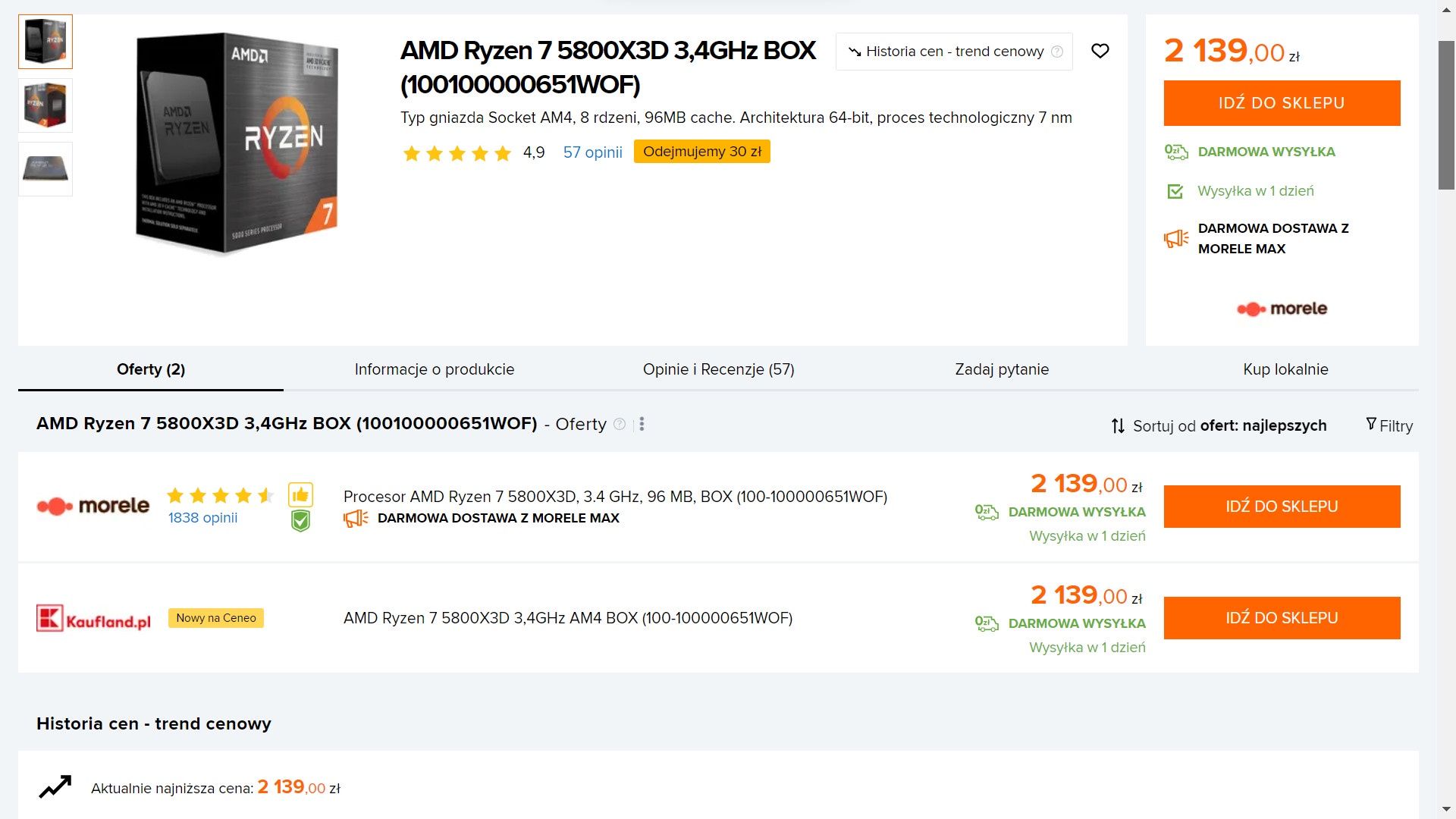1456x819 pixels.
Task: Open the Kup lokalnie tab
Action: pos(1285,369)
